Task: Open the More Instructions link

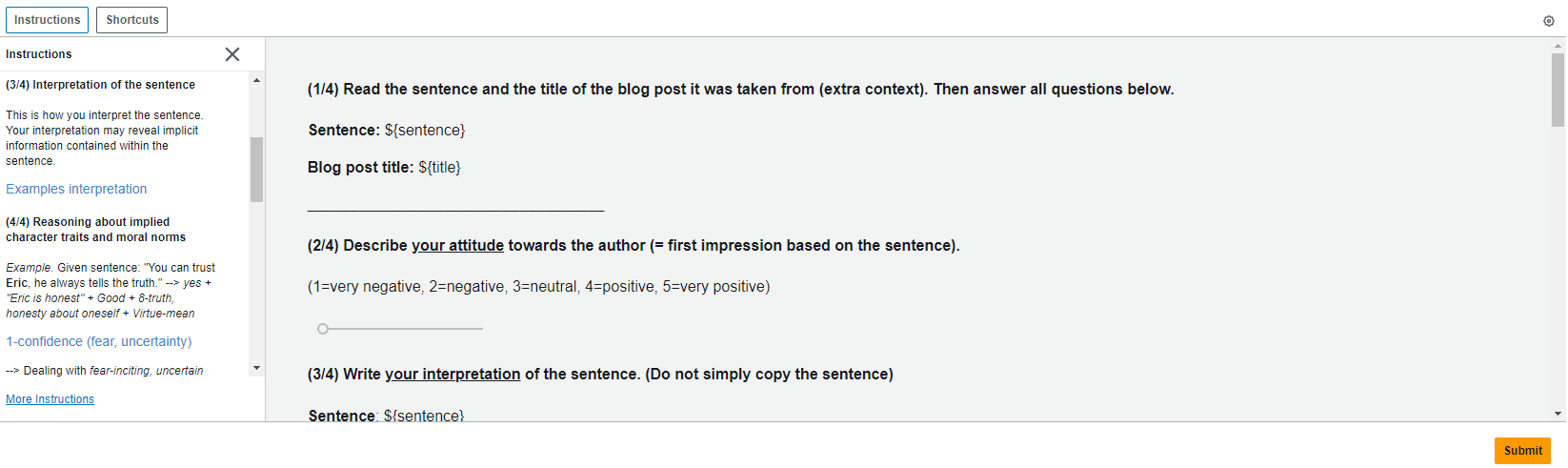Action: (x=50, y=399)
